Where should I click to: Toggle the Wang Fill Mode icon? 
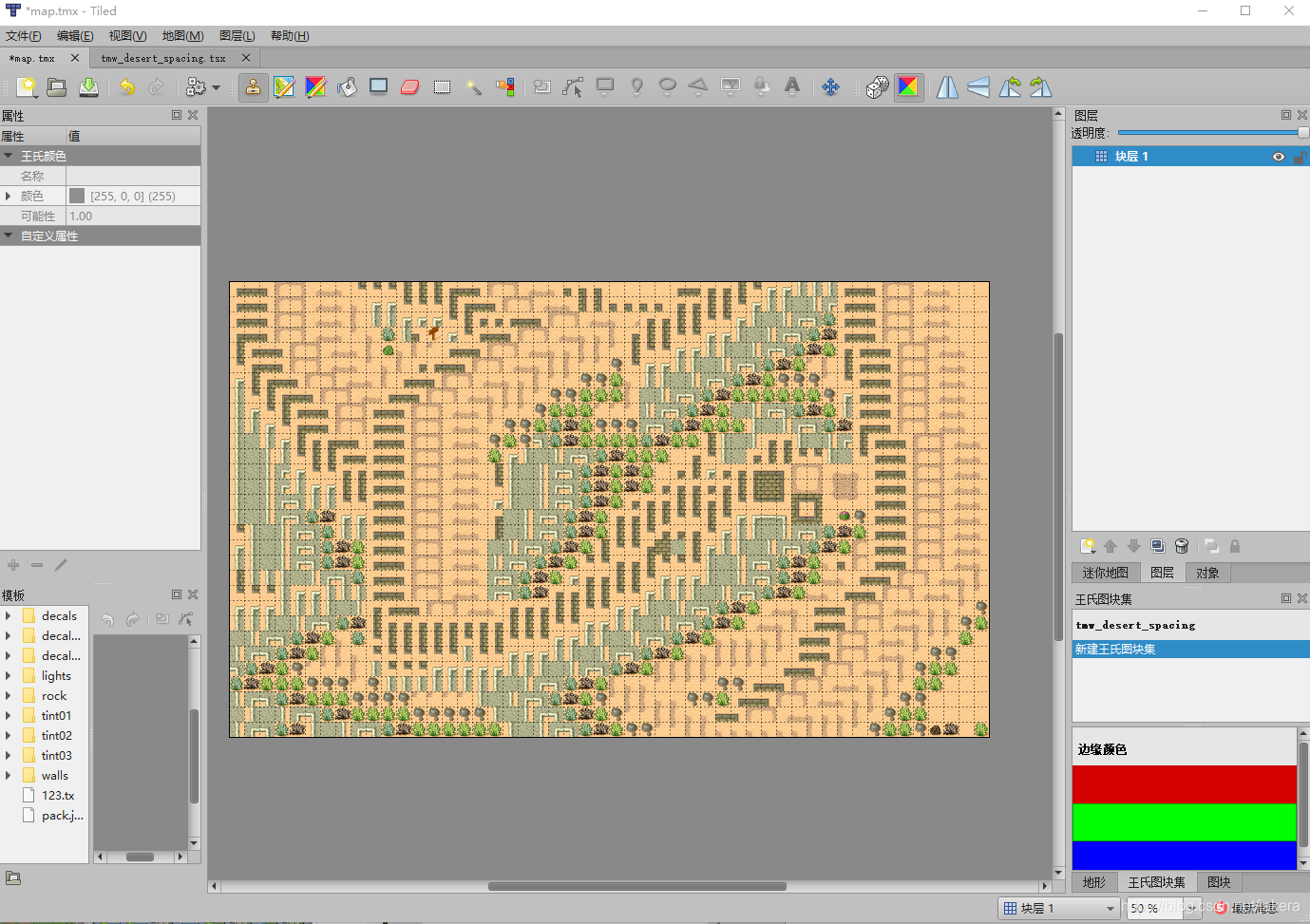(x=908, y=87)
